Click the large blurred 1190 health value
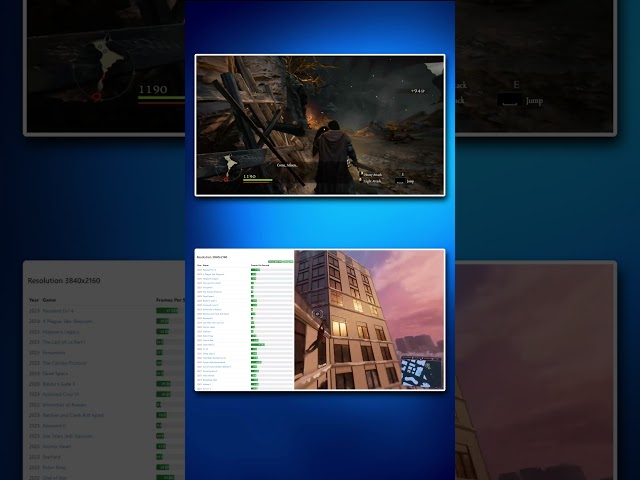640x480 pixels. (x=153, y=89)
